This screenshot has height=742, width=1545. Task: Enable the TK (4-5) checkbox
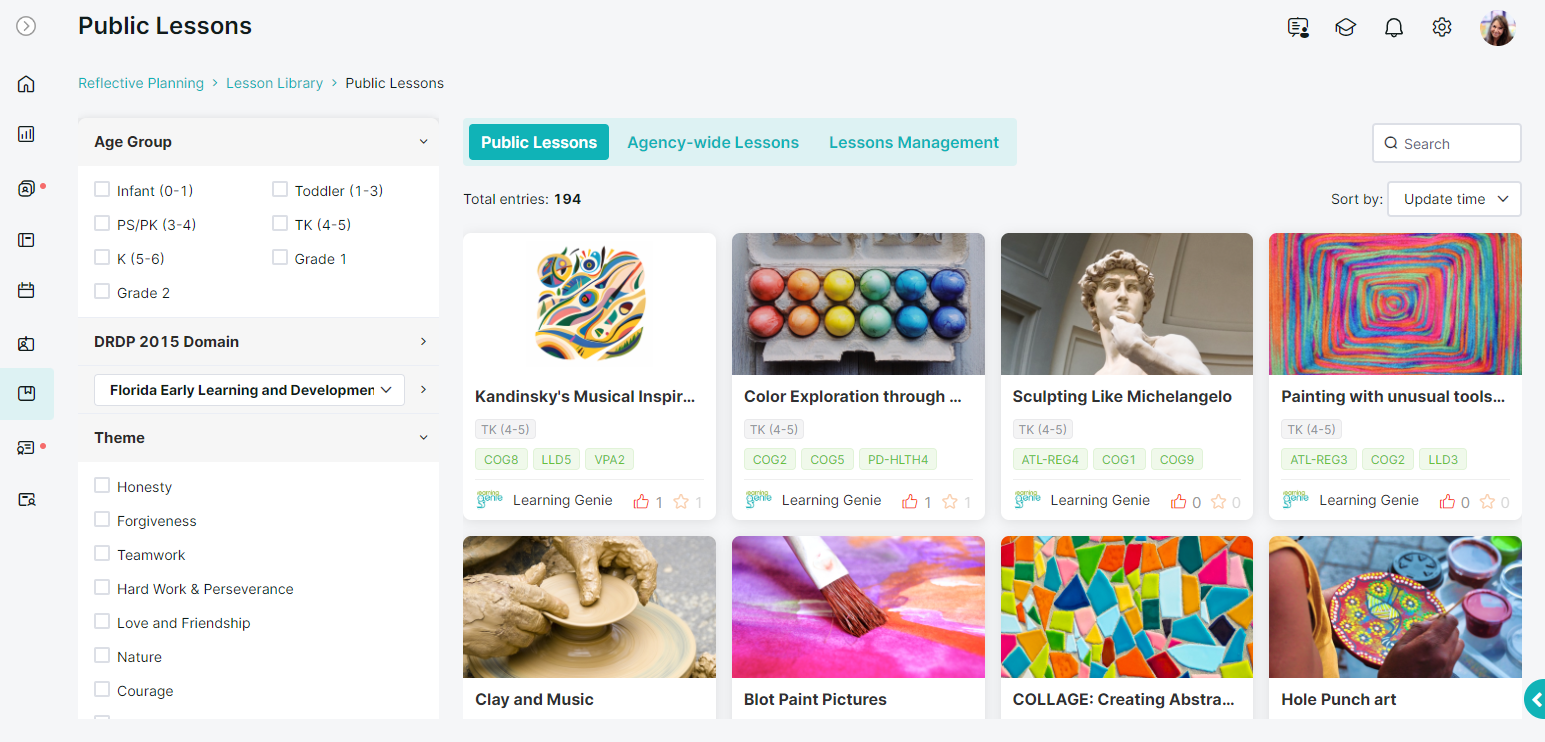280,223
